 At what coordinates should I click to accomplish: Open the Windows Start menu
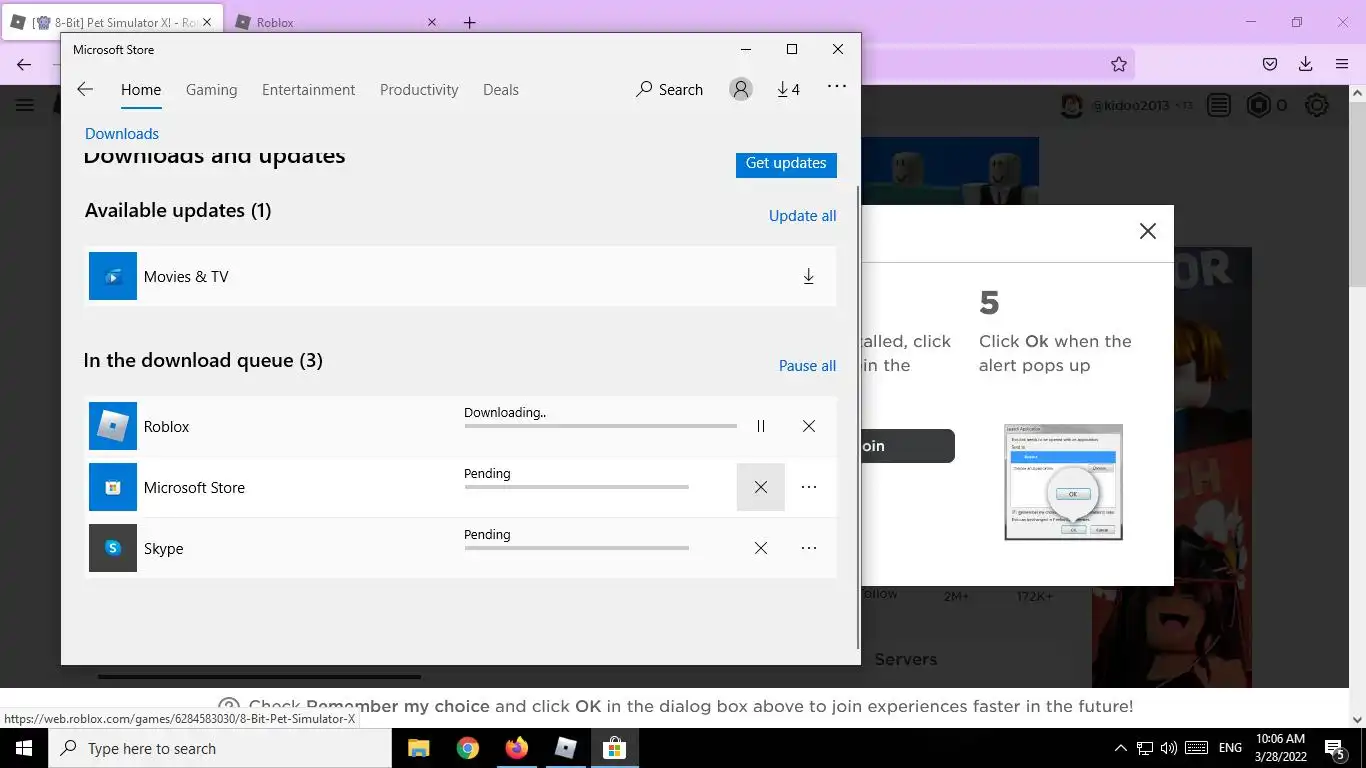click(x=24, y=748)
